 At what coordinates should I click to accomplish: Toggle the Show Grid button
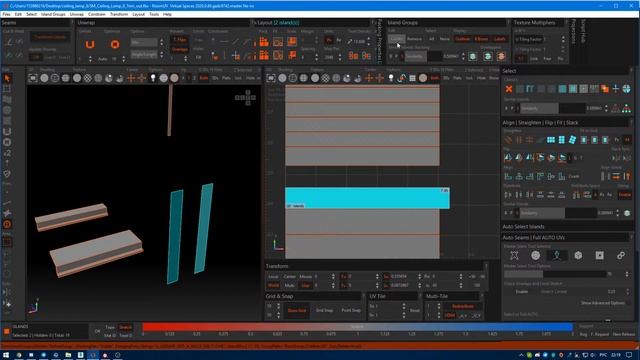(297, 311)
